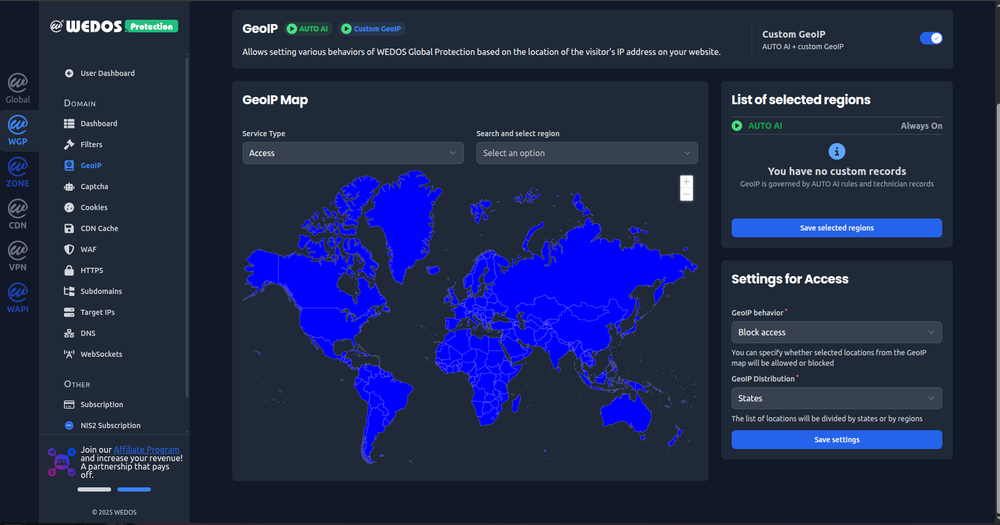Zoom out on the GeoIP map
This screenshot has height=525, width=1000.
click(686, 195)
